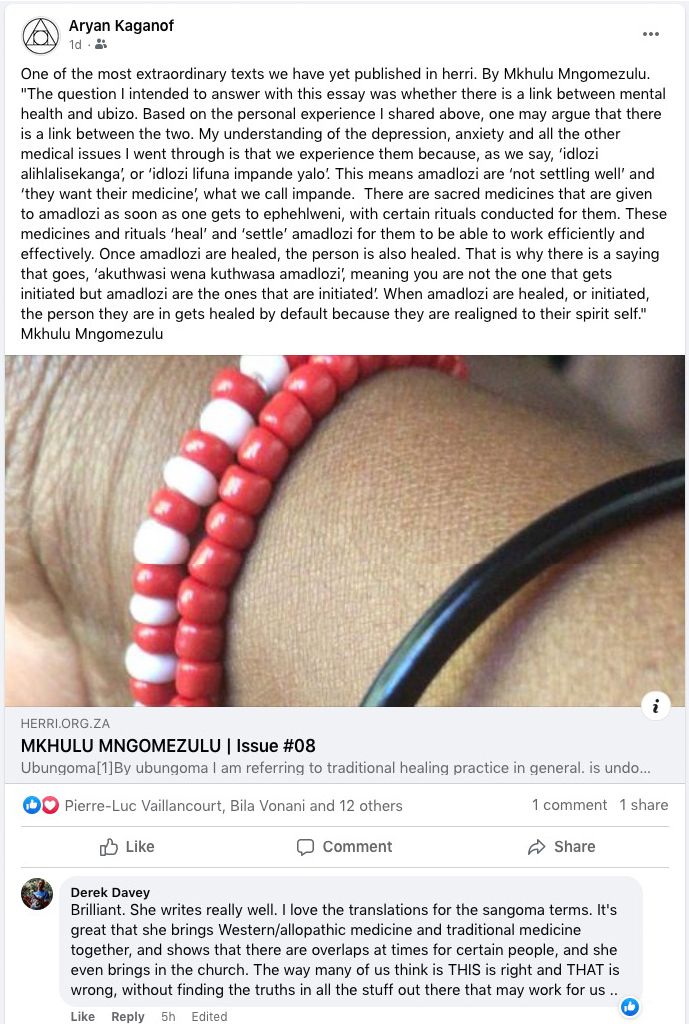Like the post with thumbs-up button
This screenshot has height=1024, width=689.
[x=127, y=846]
